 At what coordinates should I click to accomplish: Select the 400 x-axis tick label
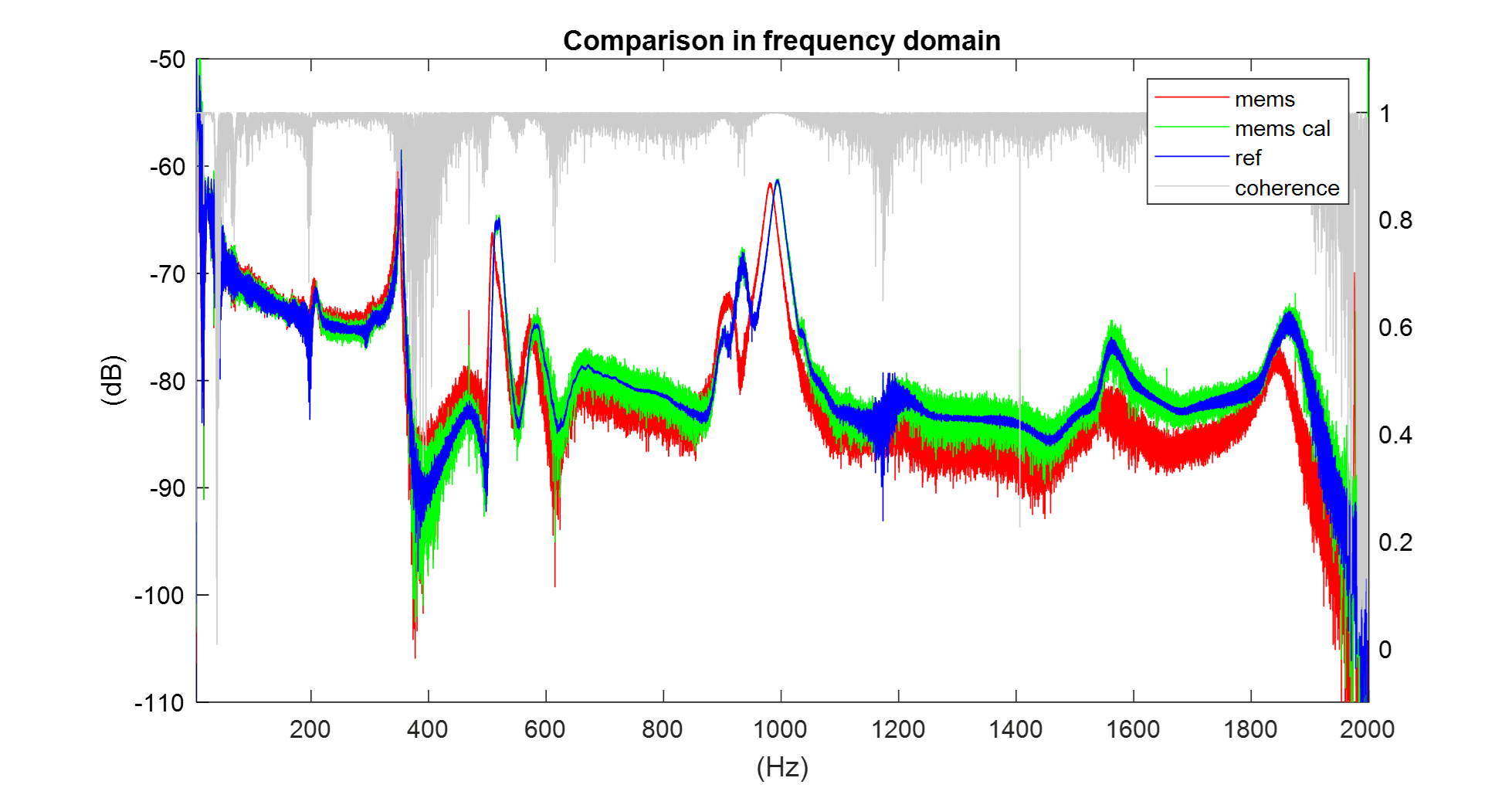point(428,729)
